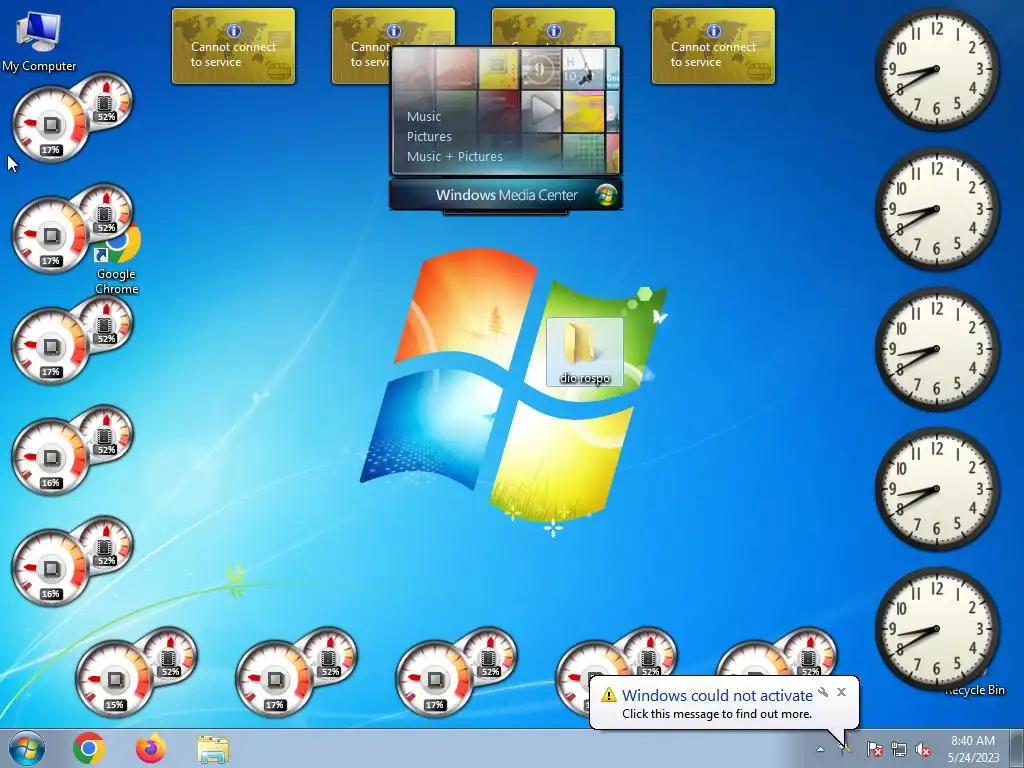The image size is (1024, 768).
Task: Choose Music + Pictures in Media Center gadget
Action: pyautogui.click(x=455, y=157)
